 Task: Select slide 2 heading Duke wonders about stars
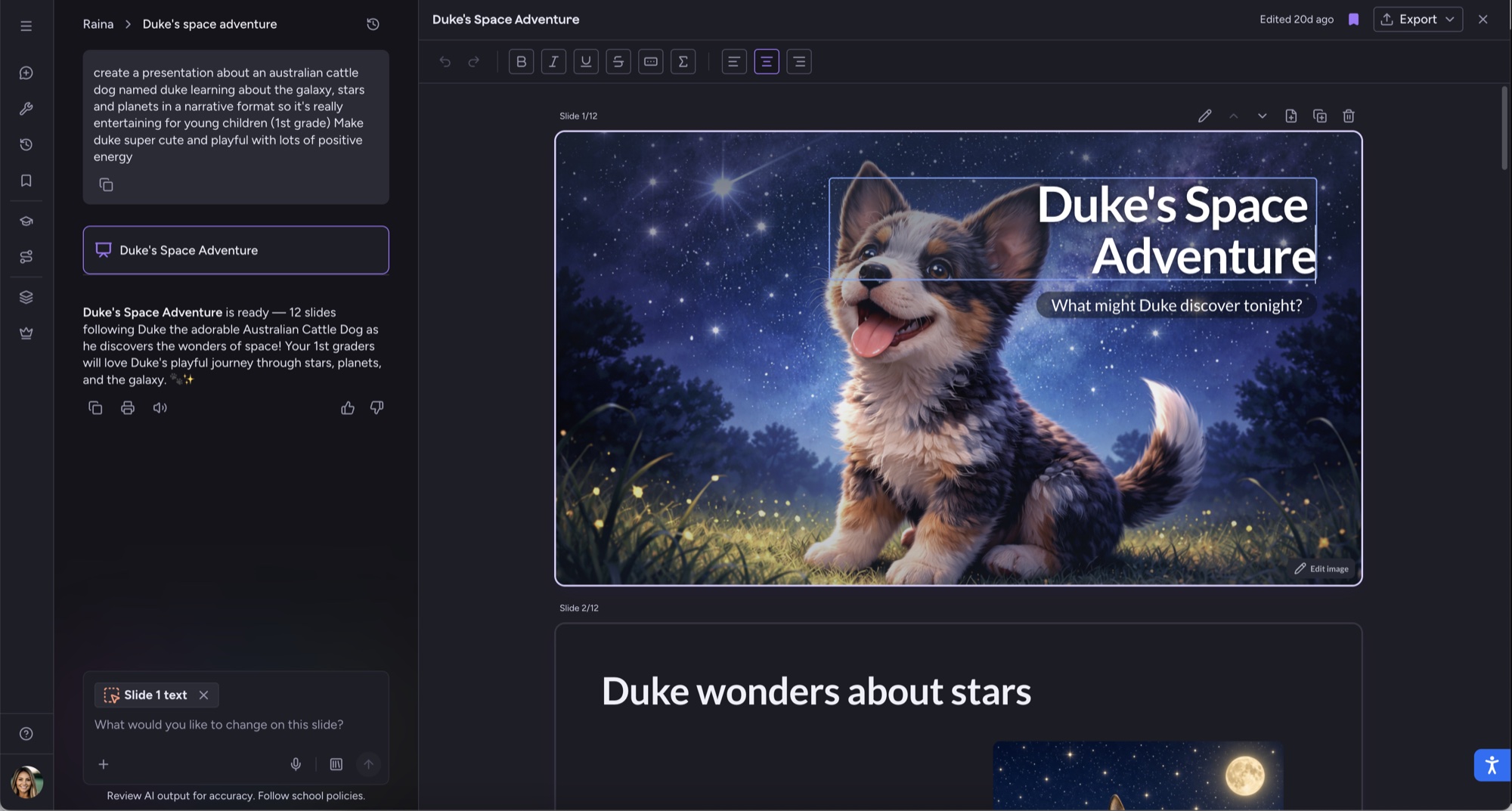816,692
